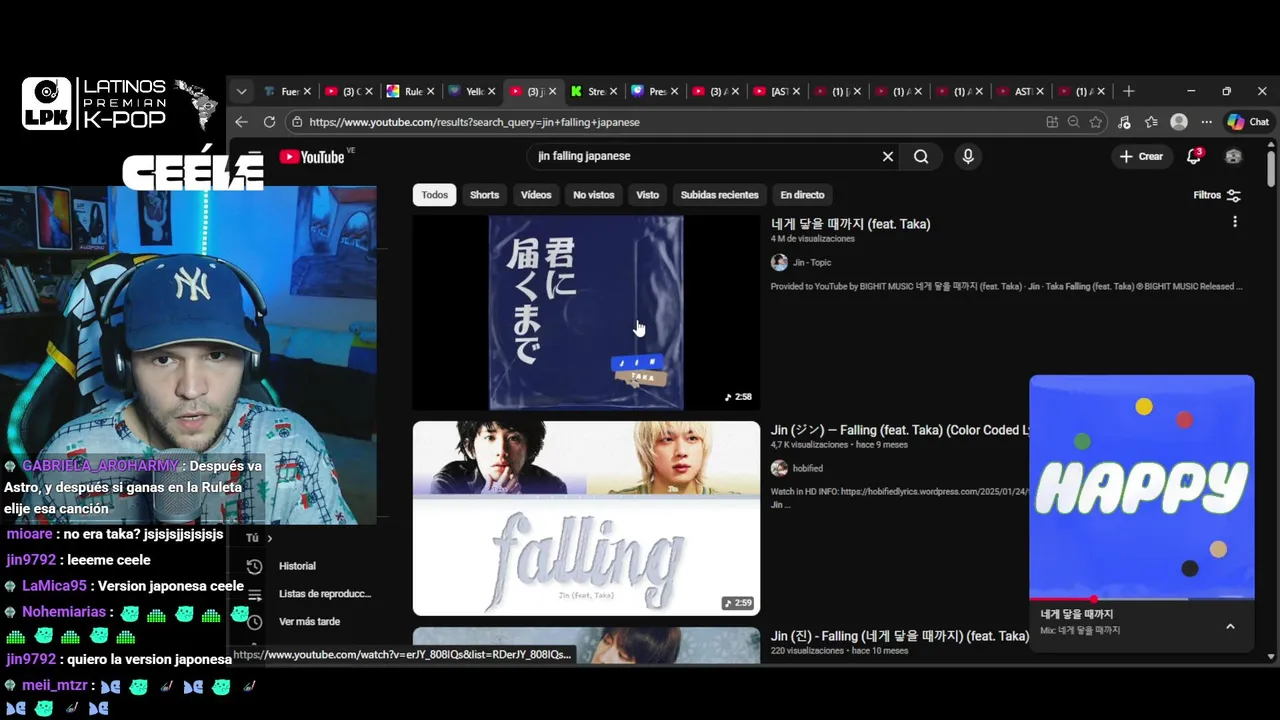Viewport: 1280px width, 720px height.
Task: Go back with the browser back arrow
Action: (241, 122)
